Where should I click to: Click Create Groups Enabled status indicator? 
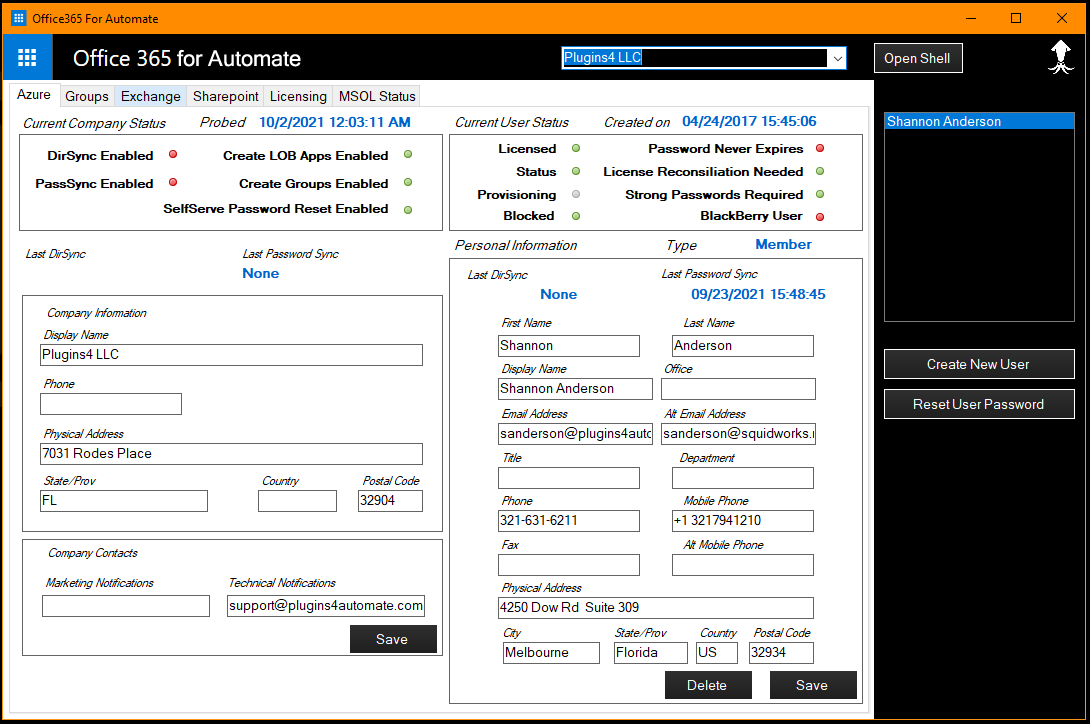tap(408, 182)
